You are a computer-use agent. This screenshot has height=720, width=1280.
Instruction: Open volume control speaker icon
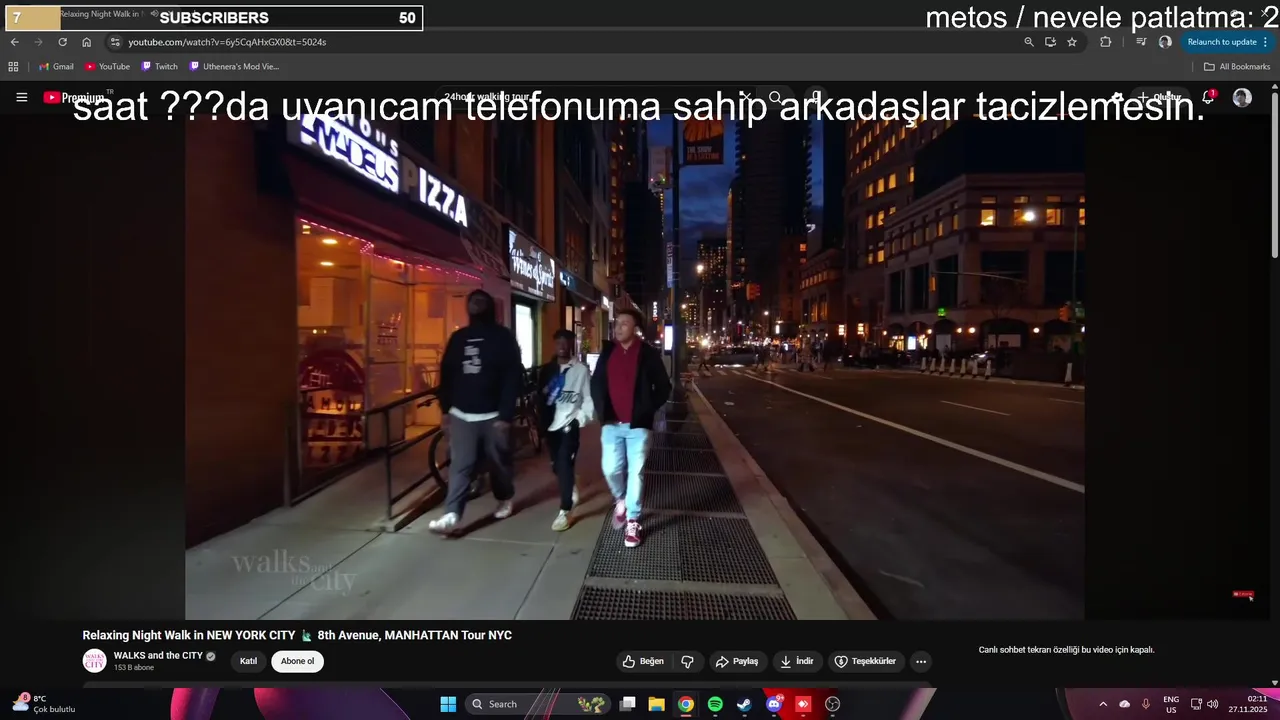tap(1212, 704)
